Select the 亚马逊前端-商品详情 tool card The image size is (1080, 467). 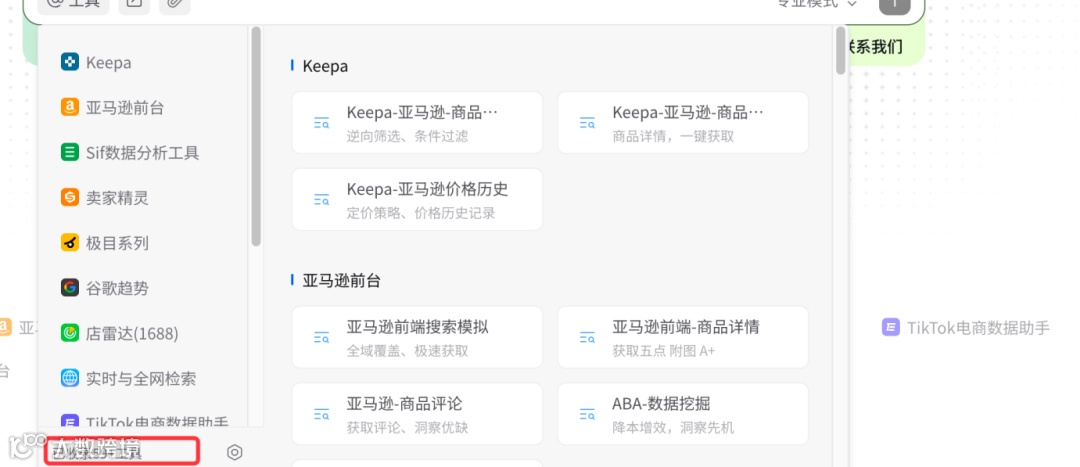683,338
